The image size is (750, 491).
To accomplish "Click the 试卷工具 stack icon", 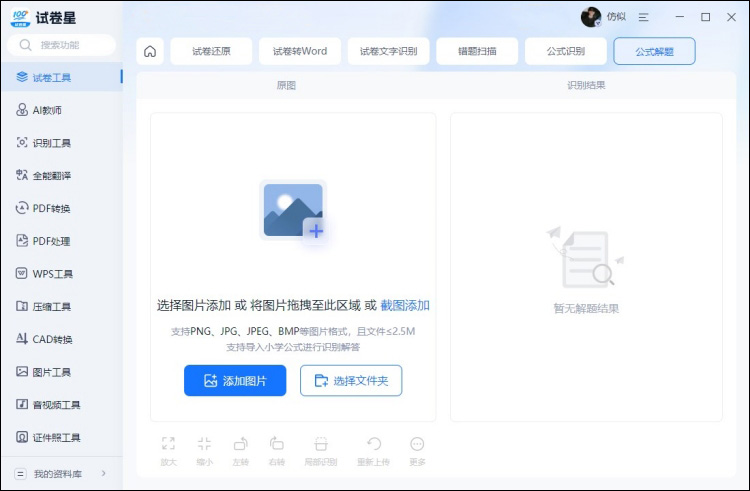I will point(22,76).
